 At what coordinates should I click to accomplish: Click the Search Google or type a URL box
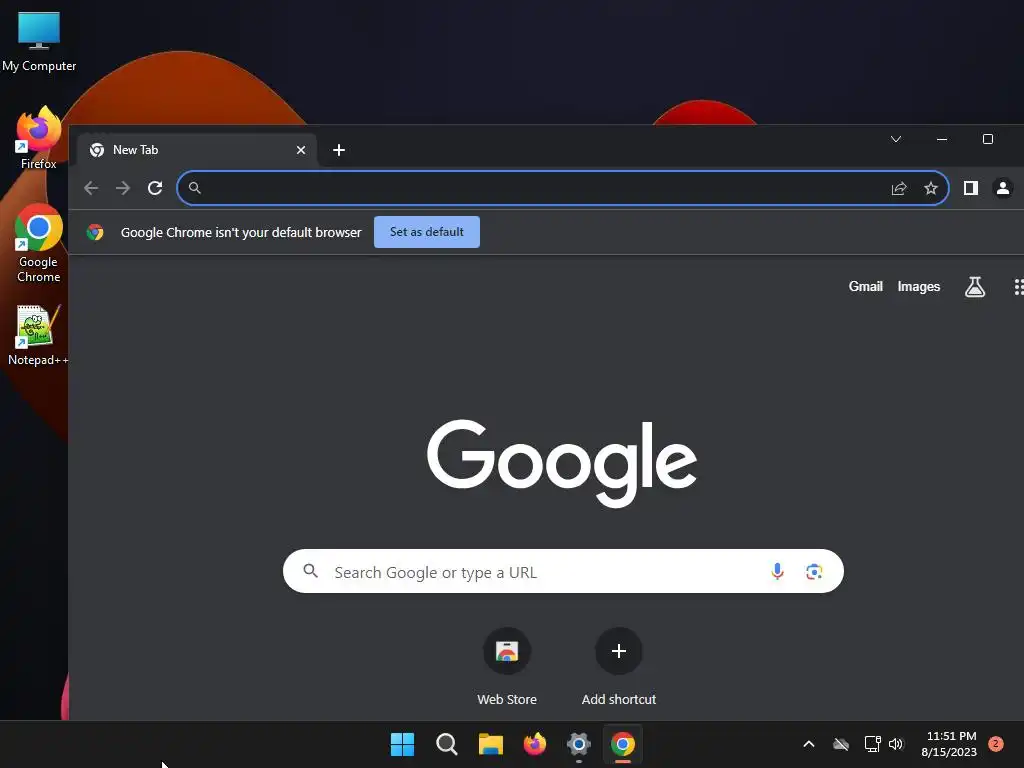click(563, 571)
